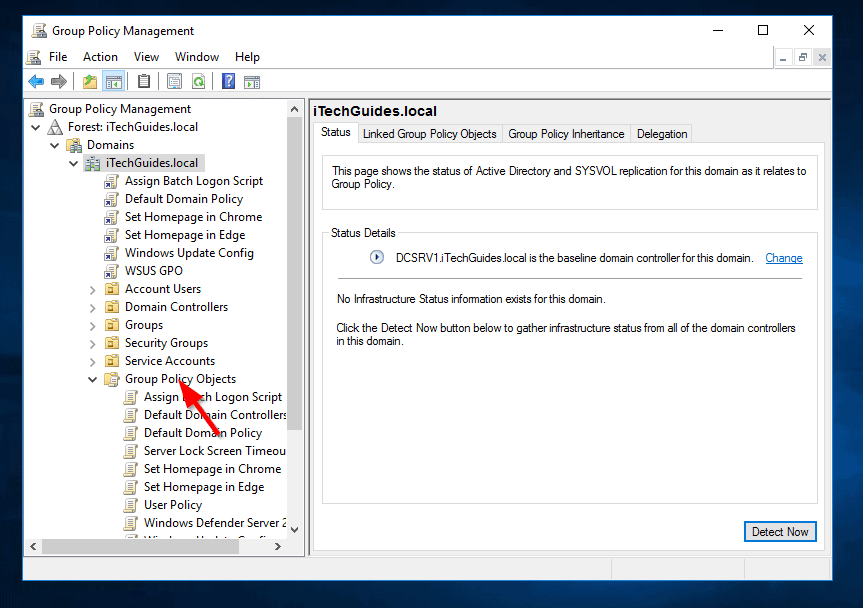The width and height of the screenshot is (863, 608).
Task: Collapse the Group Policy Objects node
Action: tap(93, 379)
